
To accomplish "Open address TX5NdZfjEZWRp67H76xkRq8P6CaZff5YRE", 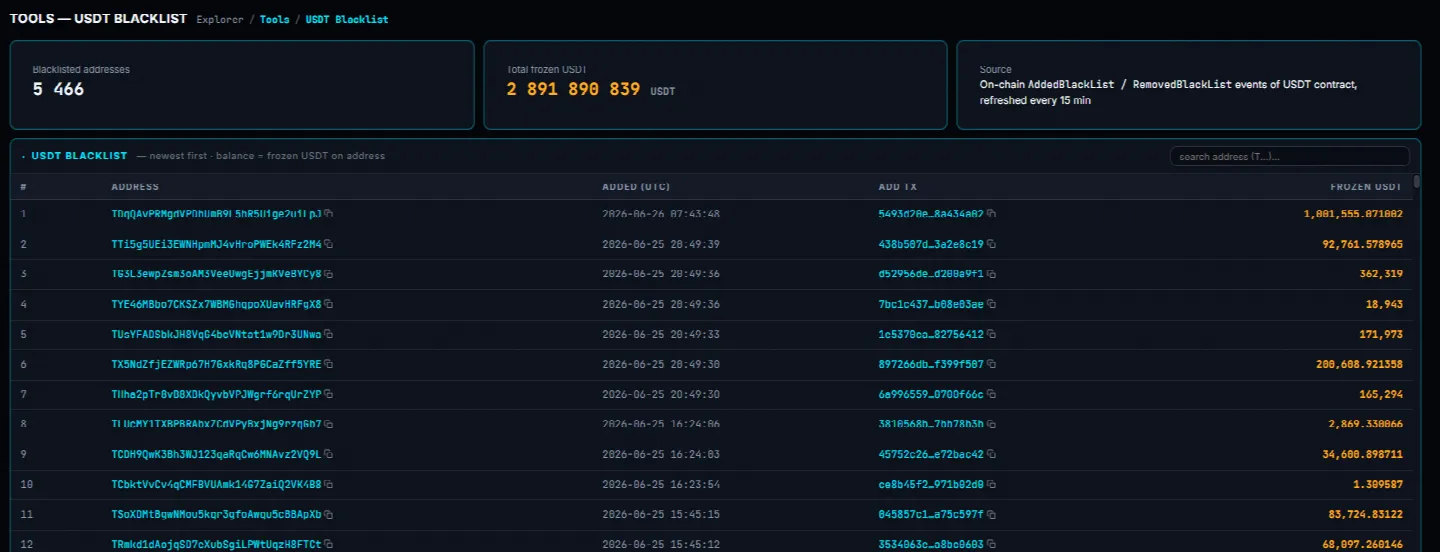I will (x=216, y=364).
